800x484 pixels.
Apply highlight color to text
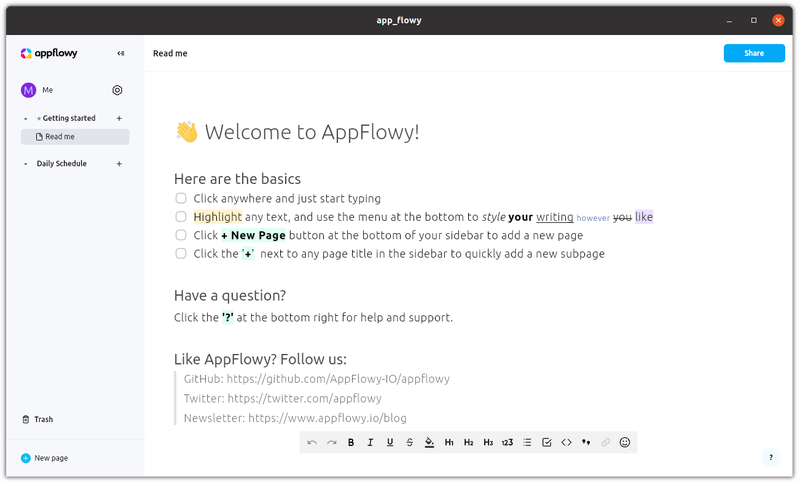click(x=430, y=443)
